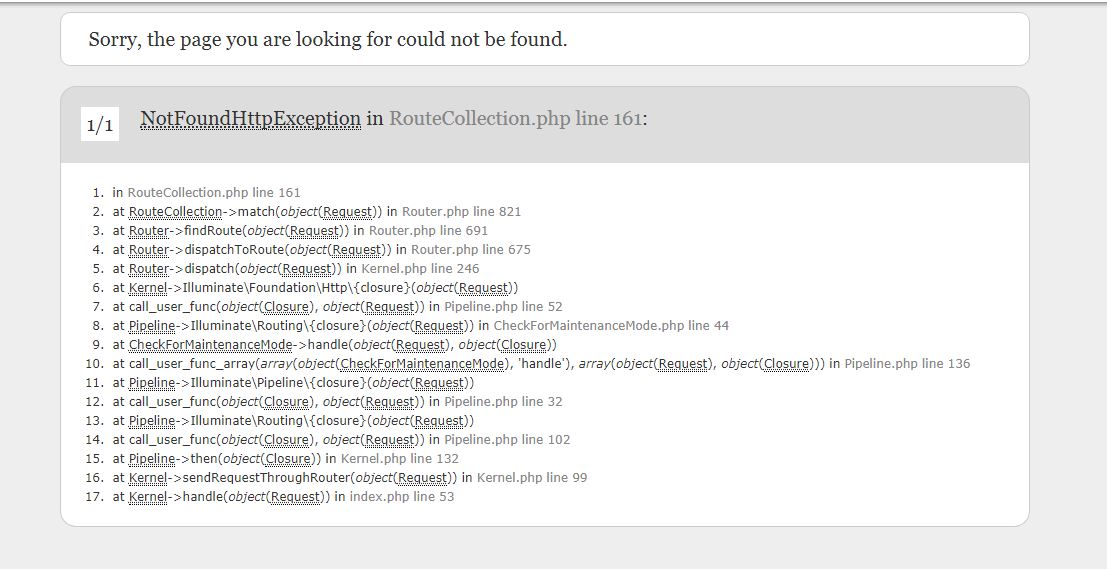The image size is (1107, 569).
Task: Click "index.php line 53" file reference
Action: pos(401,497)
